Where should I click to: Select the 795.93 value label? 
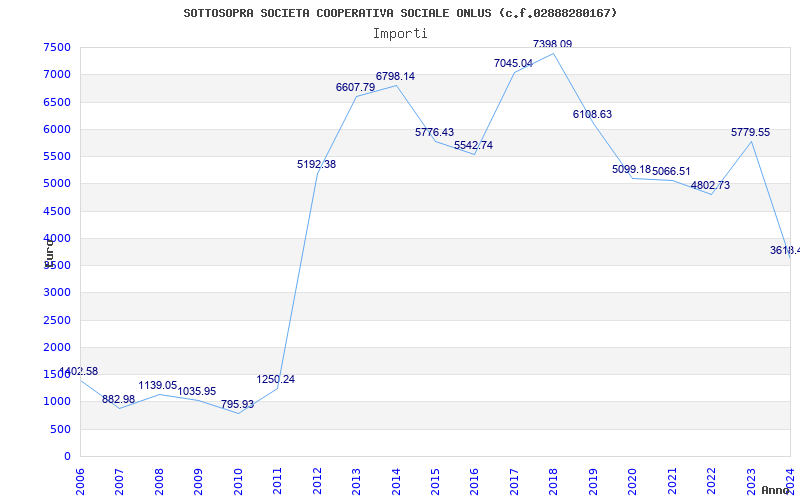(x=237, y=405)
